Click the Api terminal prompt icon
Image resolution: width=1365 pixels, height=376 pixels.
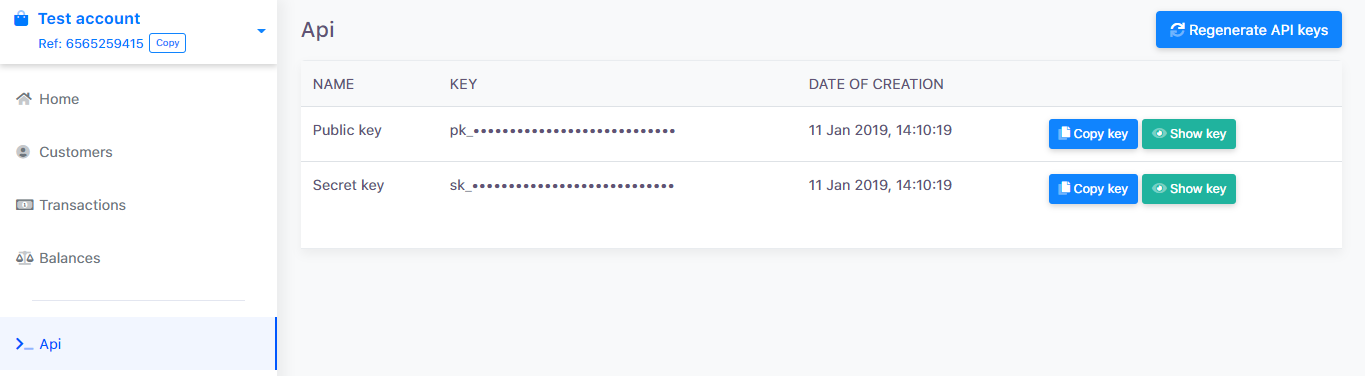pyautogui.click(x=24, y=344)
